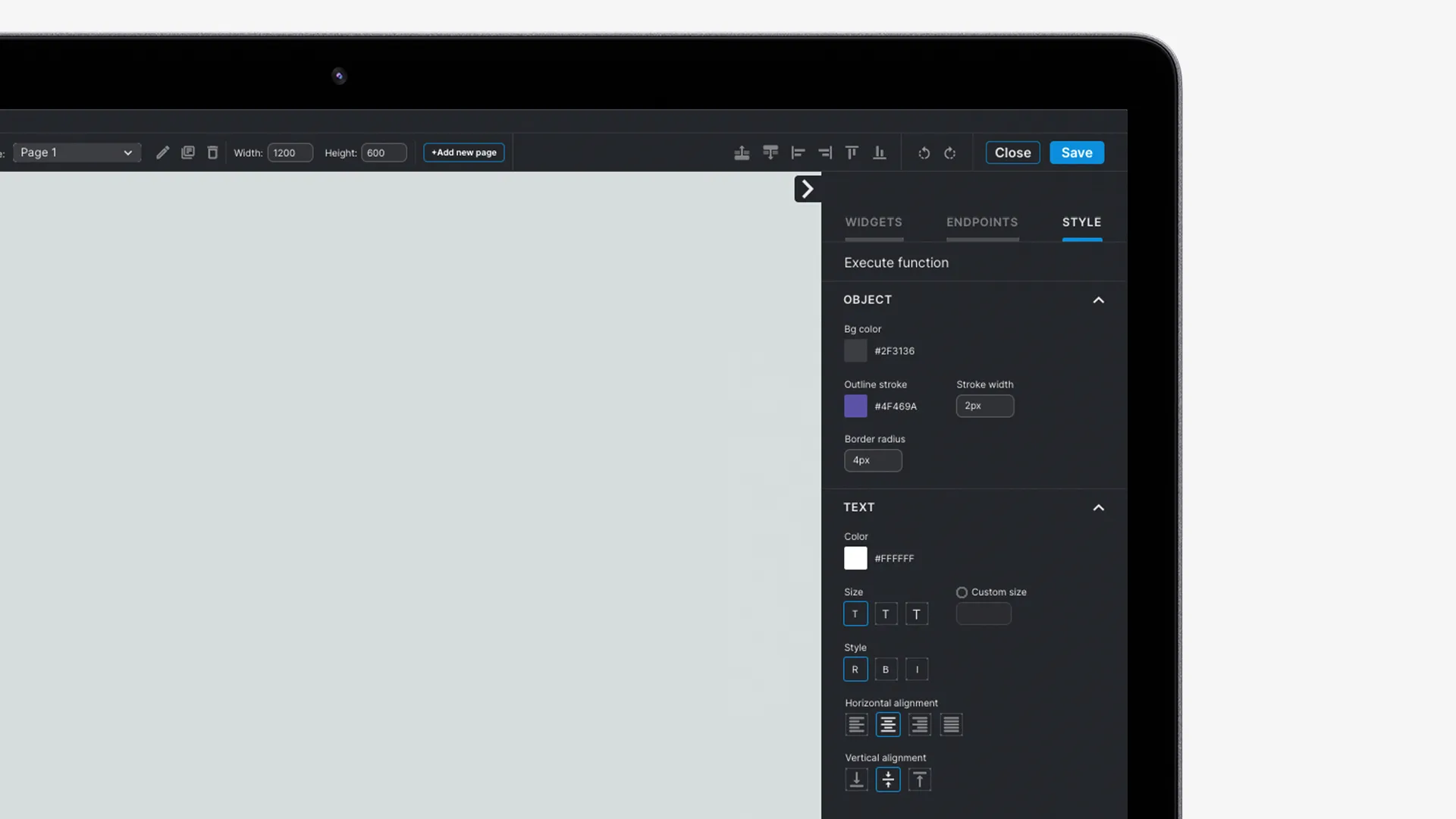Screen dimensions: 1456x819
Task: Open the Bg color swatch
Action: click(x=855, y=350)
